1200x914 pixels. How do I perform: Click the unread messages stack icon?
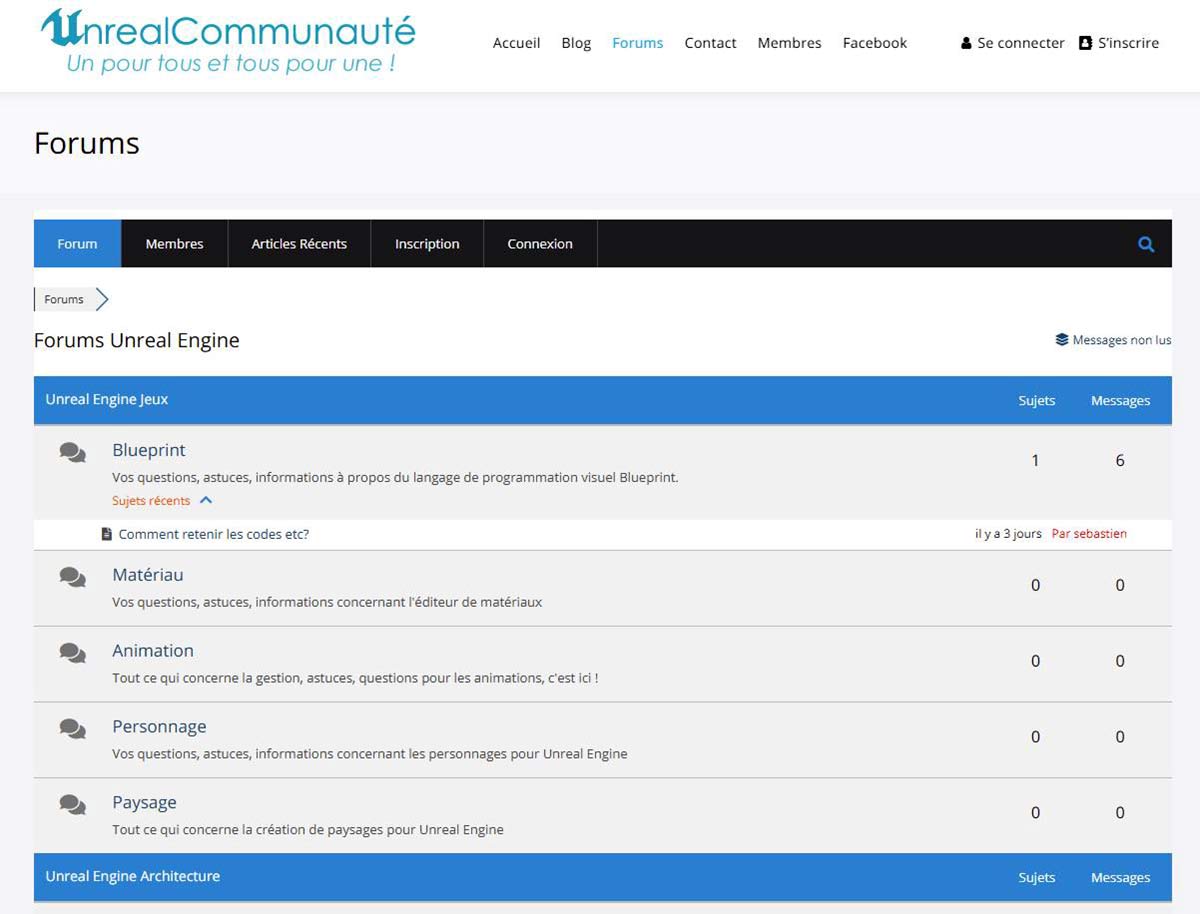(x=1062, y=340)
